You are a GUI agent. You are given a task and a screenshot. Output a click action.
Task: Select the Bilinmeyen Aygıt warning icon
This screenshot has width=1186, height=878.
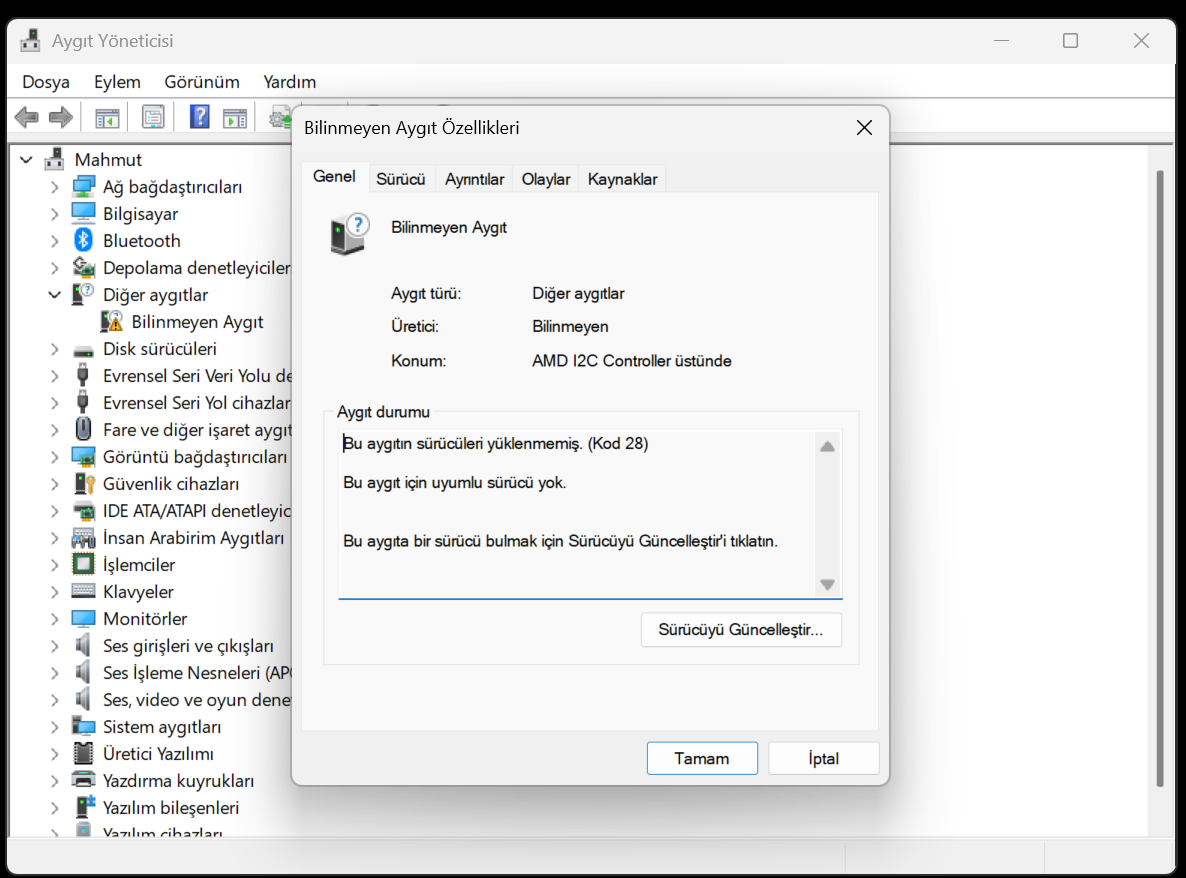[111, 321]
